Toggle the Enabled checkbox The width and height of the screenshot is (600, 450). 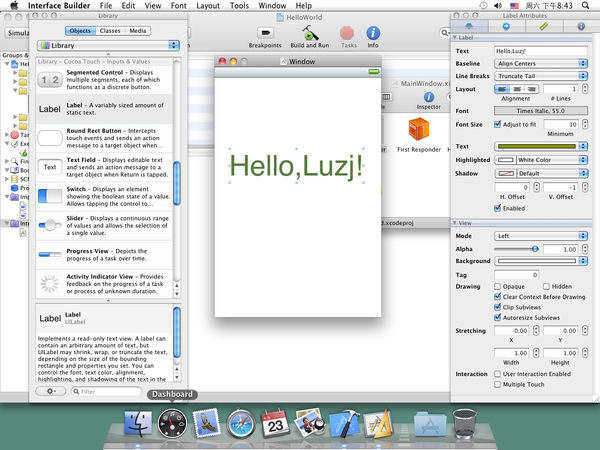pos(497,208)
